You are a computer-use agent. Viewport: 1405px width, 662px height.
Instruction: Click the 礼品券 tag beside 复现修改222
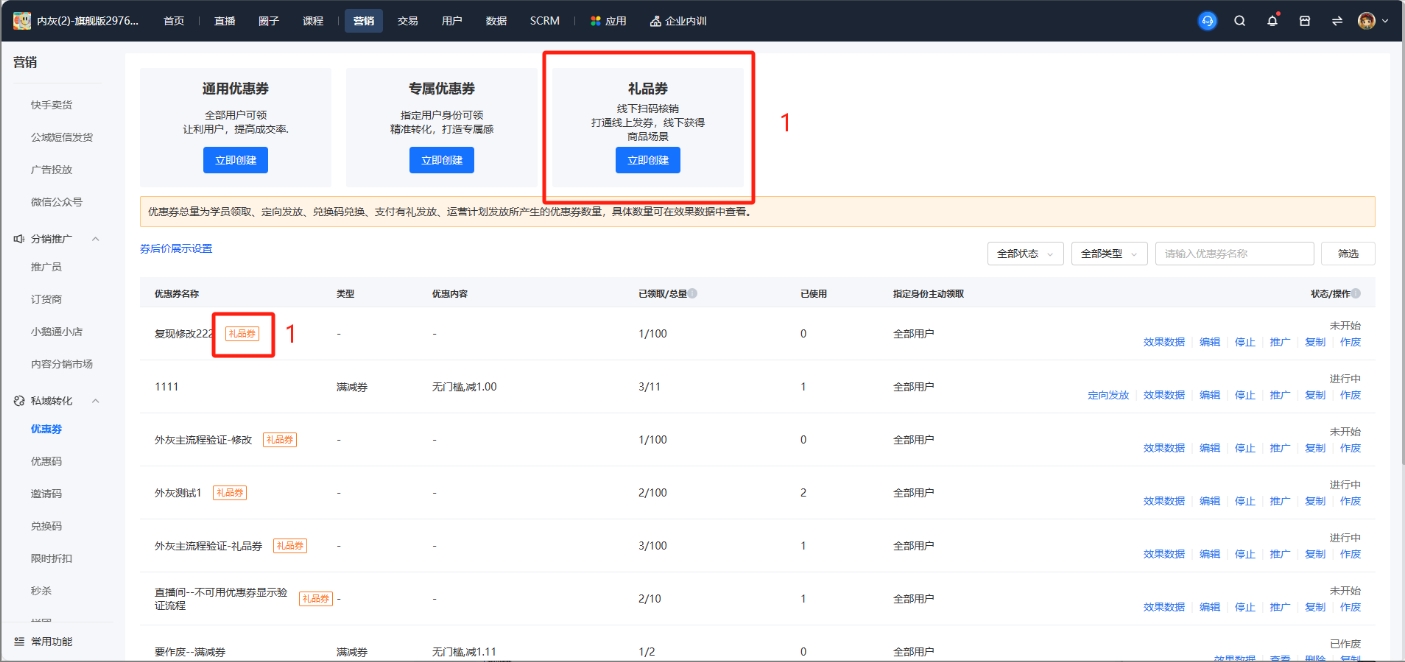pos(243,334)
